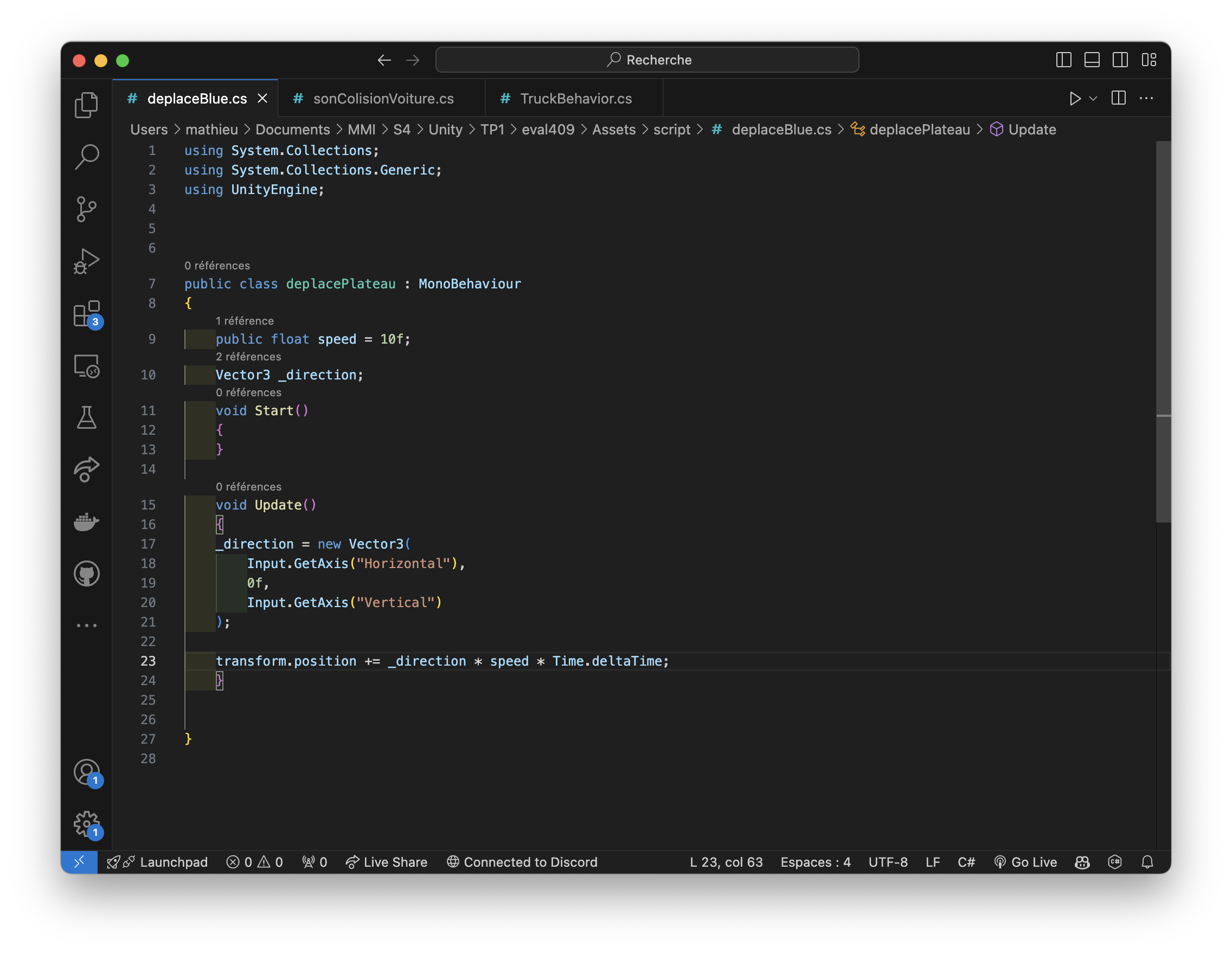This screenshot has width=1232, height=954.
Task: Click Connected to Discord status
Action: pyautogui.click(x=522, y=862)
